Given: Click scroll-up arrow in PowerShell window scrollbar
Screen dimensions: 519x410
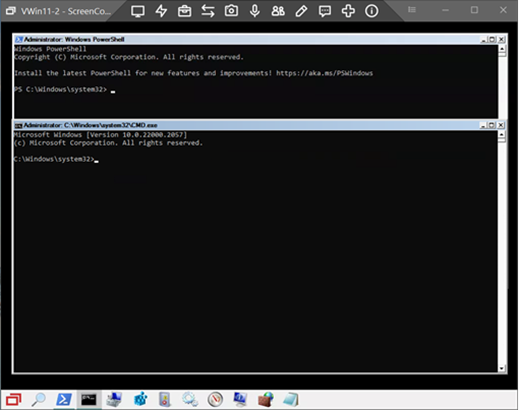Looking at the screenshot, I should (502, 49).
